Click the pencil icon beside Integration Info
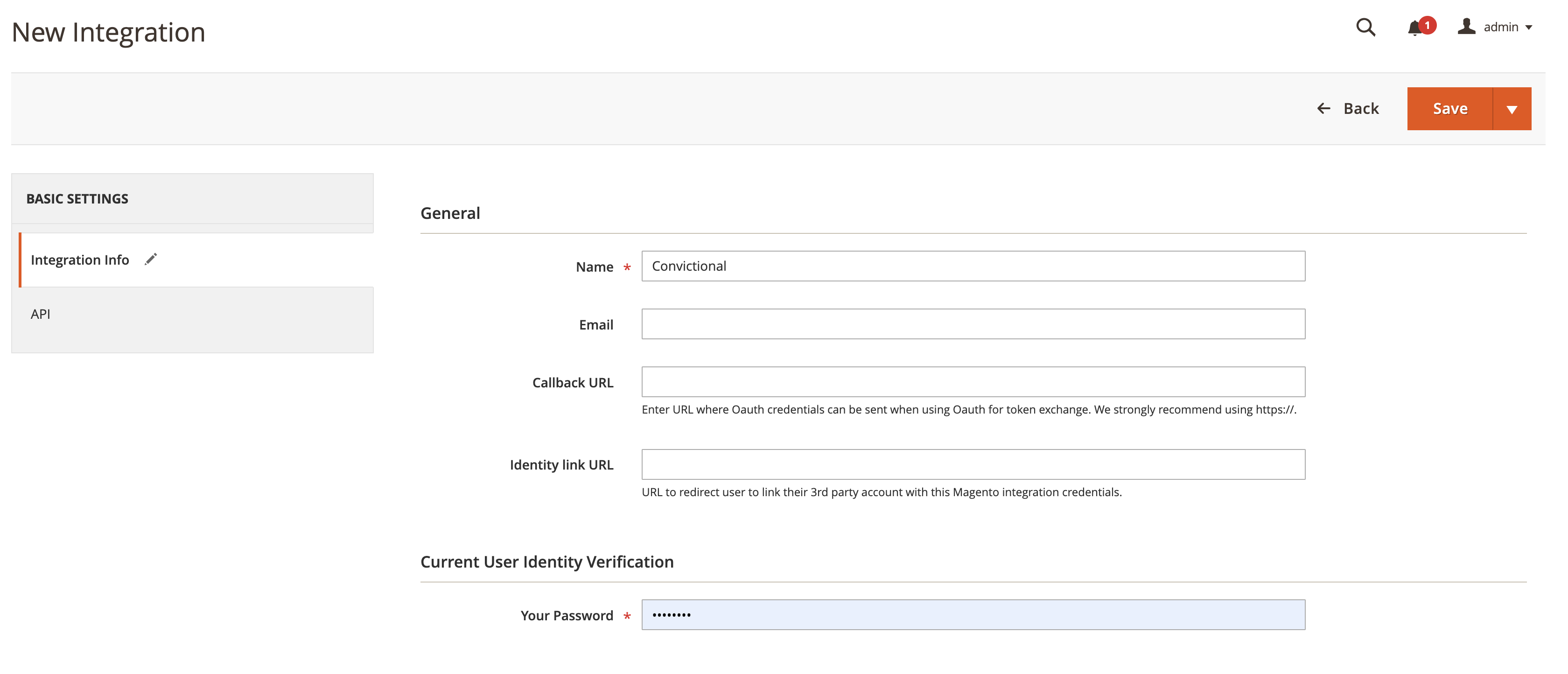The image size is (1568, 674). [150, 260]
